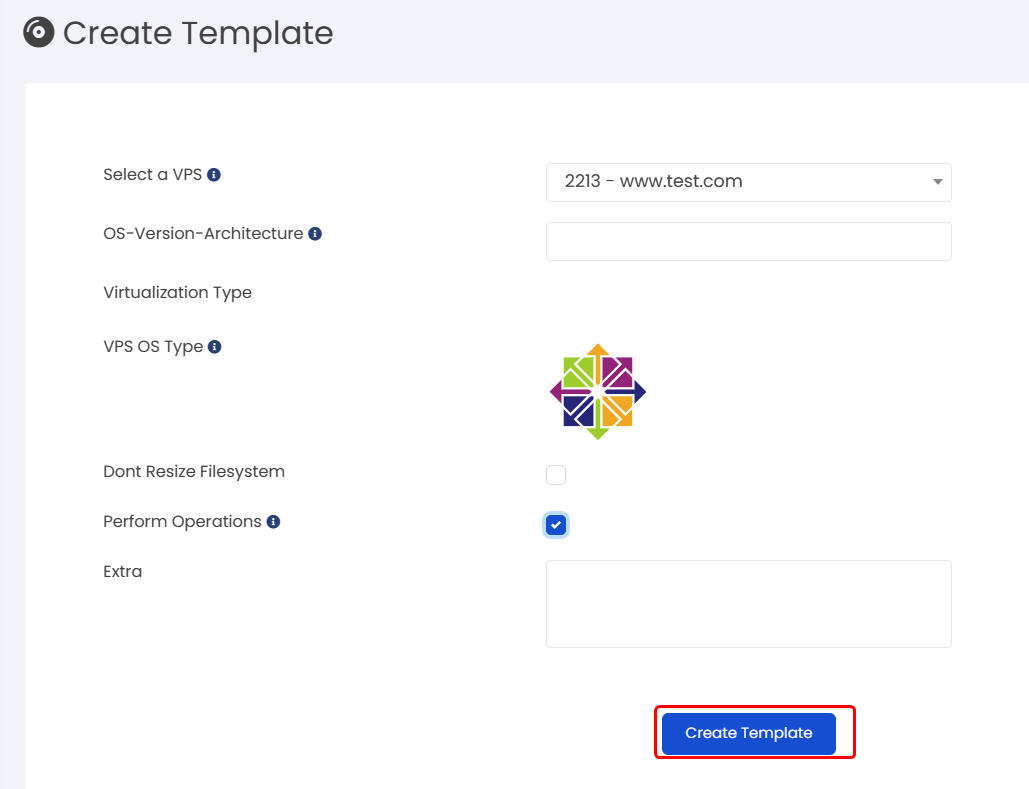Click the VPS OS Type label text
1029x789 pixels.
[153, 347]
